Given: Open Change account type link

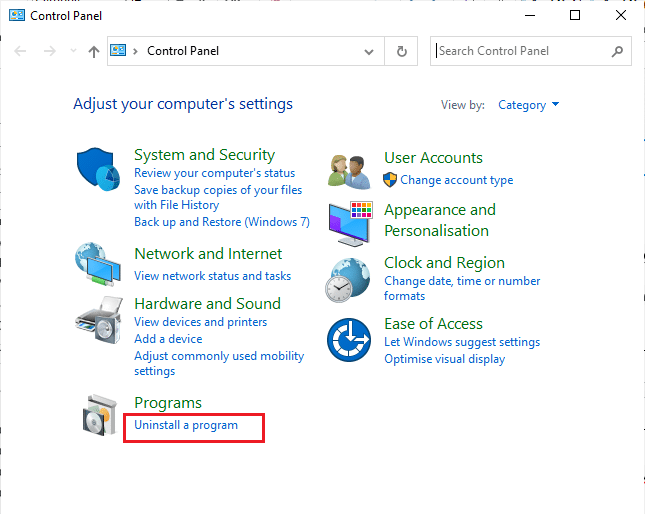Looking at the screenshot, I should pos(456,180).
